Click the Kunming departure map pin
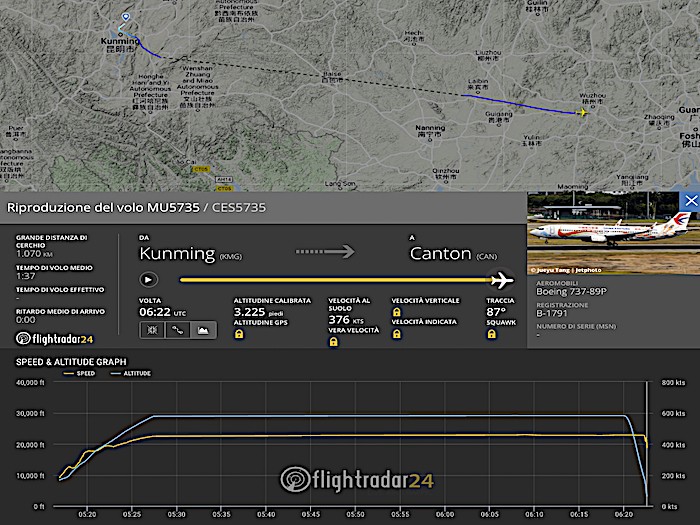Screen dimensions: 700x525 pos(126,17)
